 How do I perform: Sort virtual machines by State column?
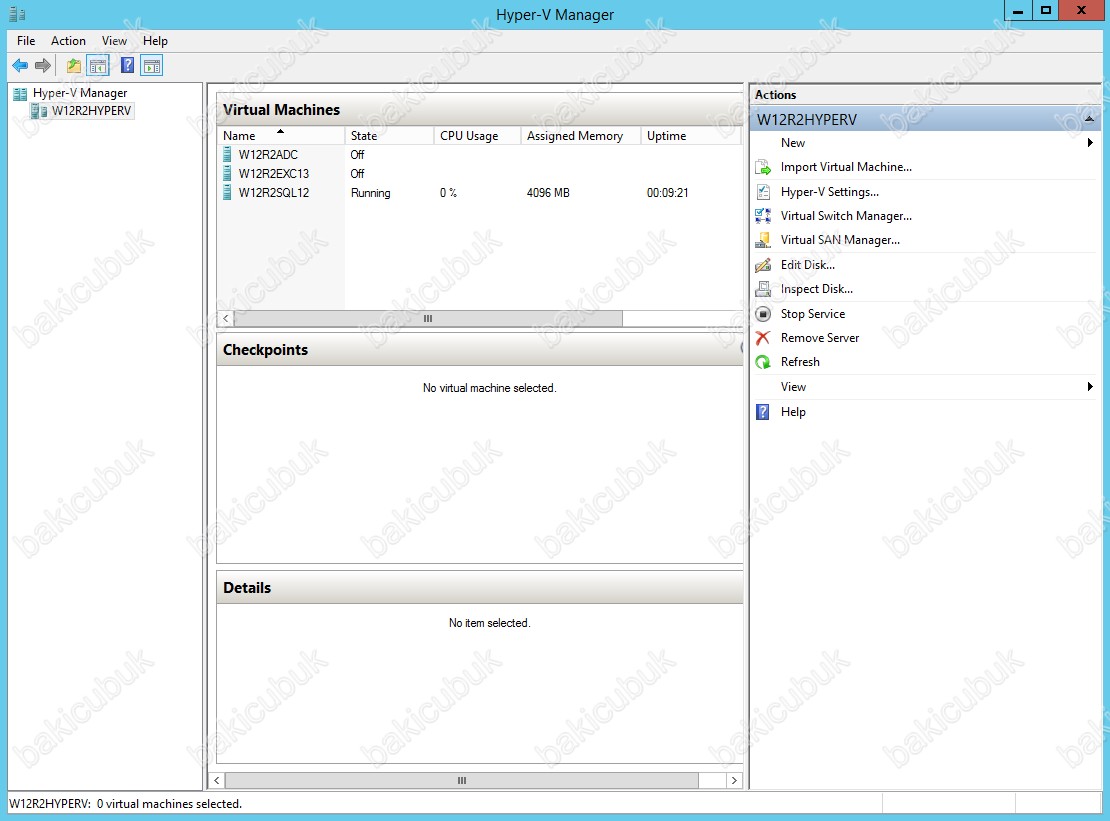tap(389, 136)
